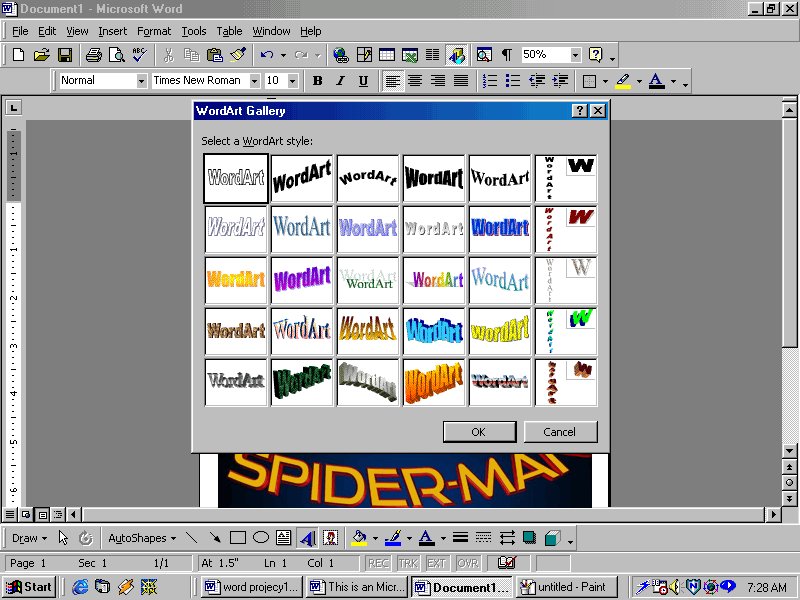The height and width of the screenshot is (600, 800).
Task: Open Print Preview from the toolbar
Action: click(x=116, y=55)
